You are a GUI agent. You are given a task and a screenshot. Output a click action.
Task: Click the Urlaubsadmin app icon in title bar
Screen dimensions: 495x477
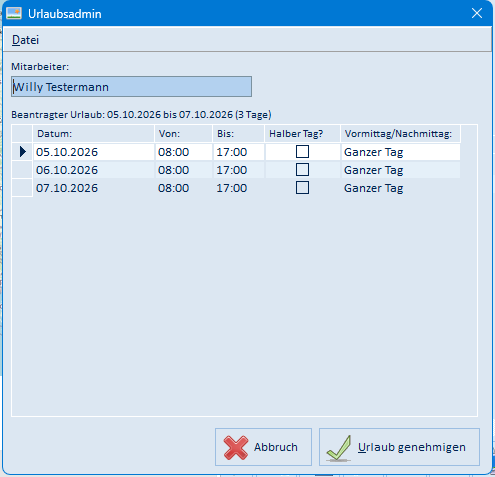14,14
